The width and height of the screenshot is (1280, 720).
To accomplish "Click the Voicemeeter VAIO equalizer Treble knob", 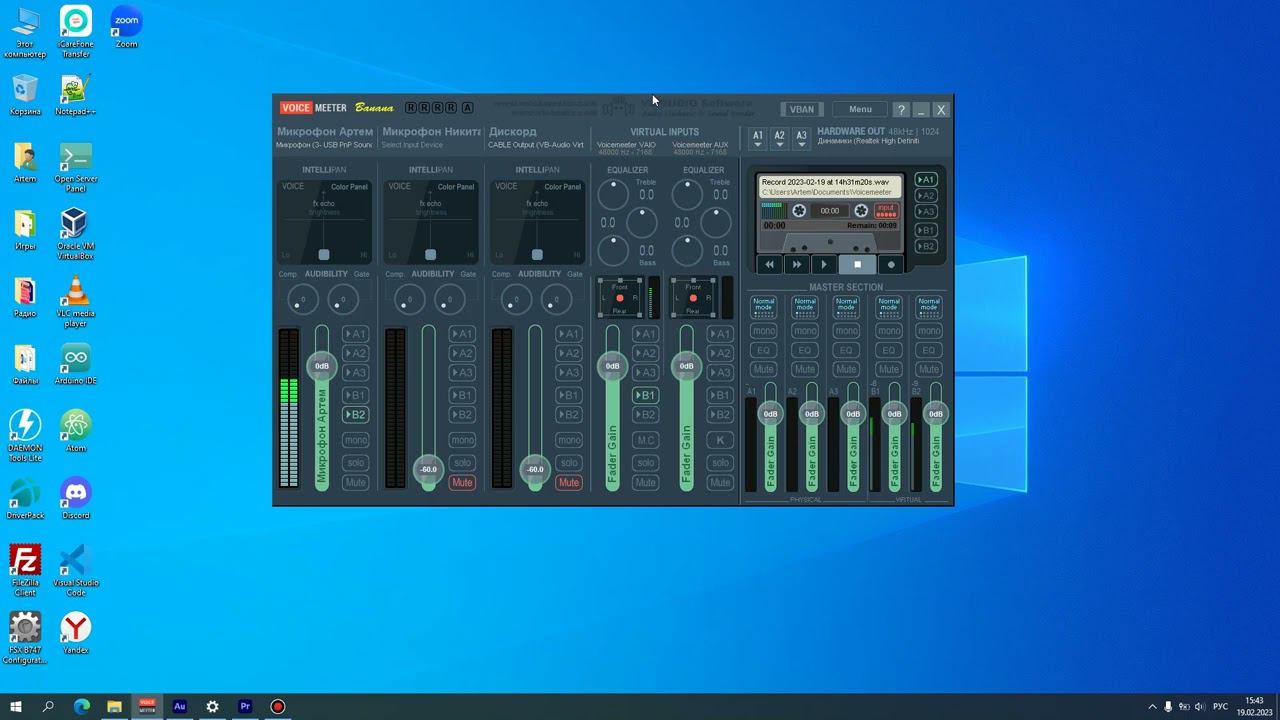I will point(614,195).
